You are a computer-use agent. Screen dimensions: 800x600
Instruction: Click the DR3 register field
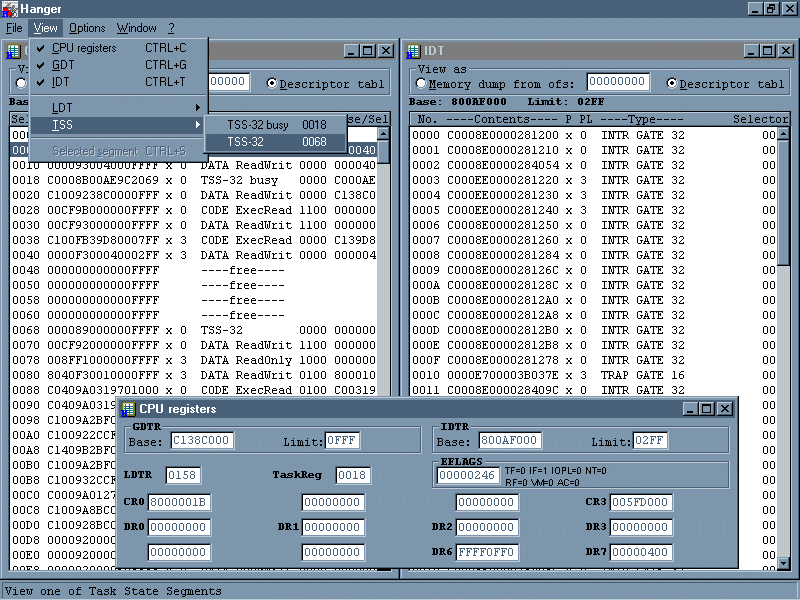[x=641, y=527]
